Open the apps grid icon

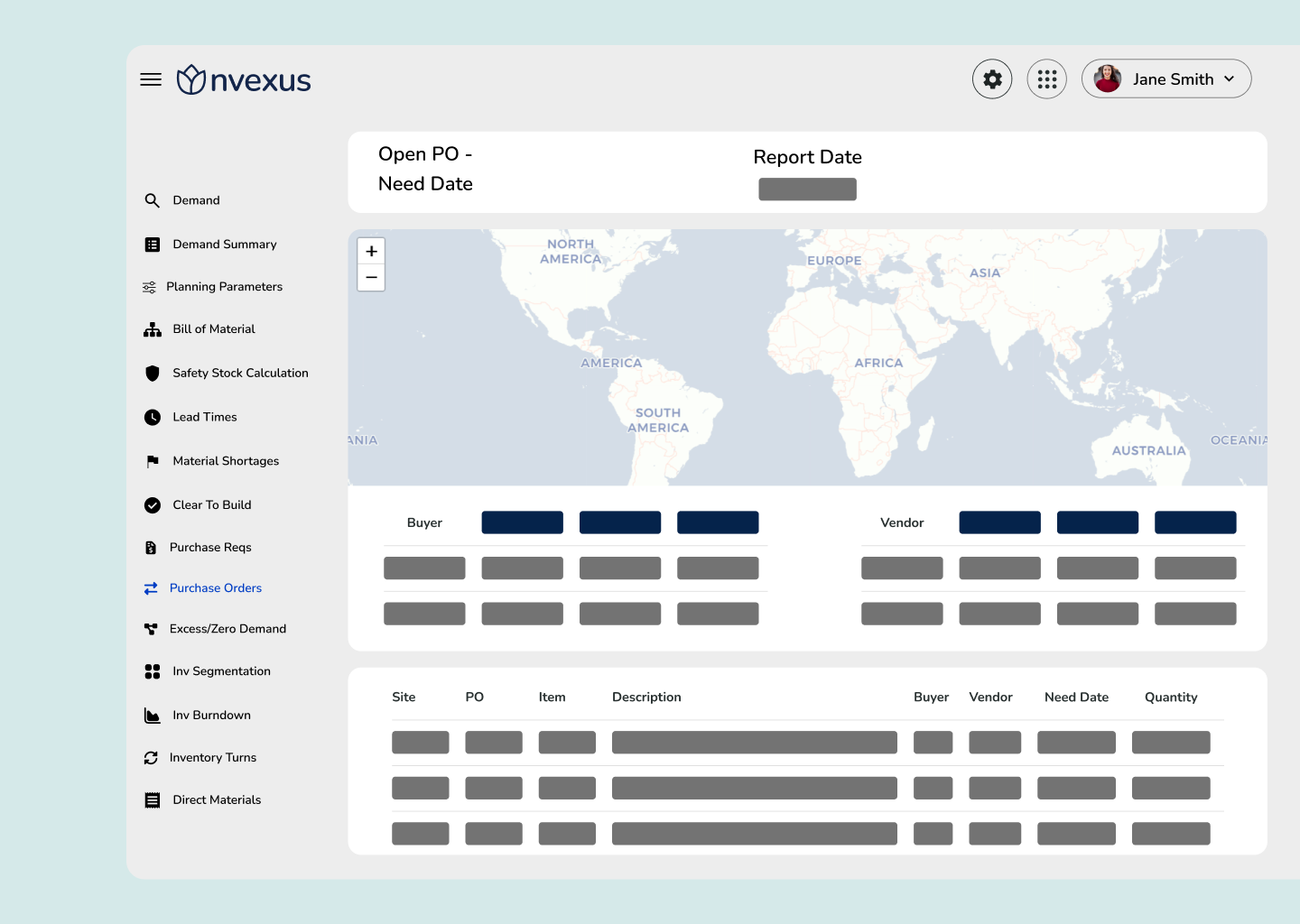[1047, 79]
